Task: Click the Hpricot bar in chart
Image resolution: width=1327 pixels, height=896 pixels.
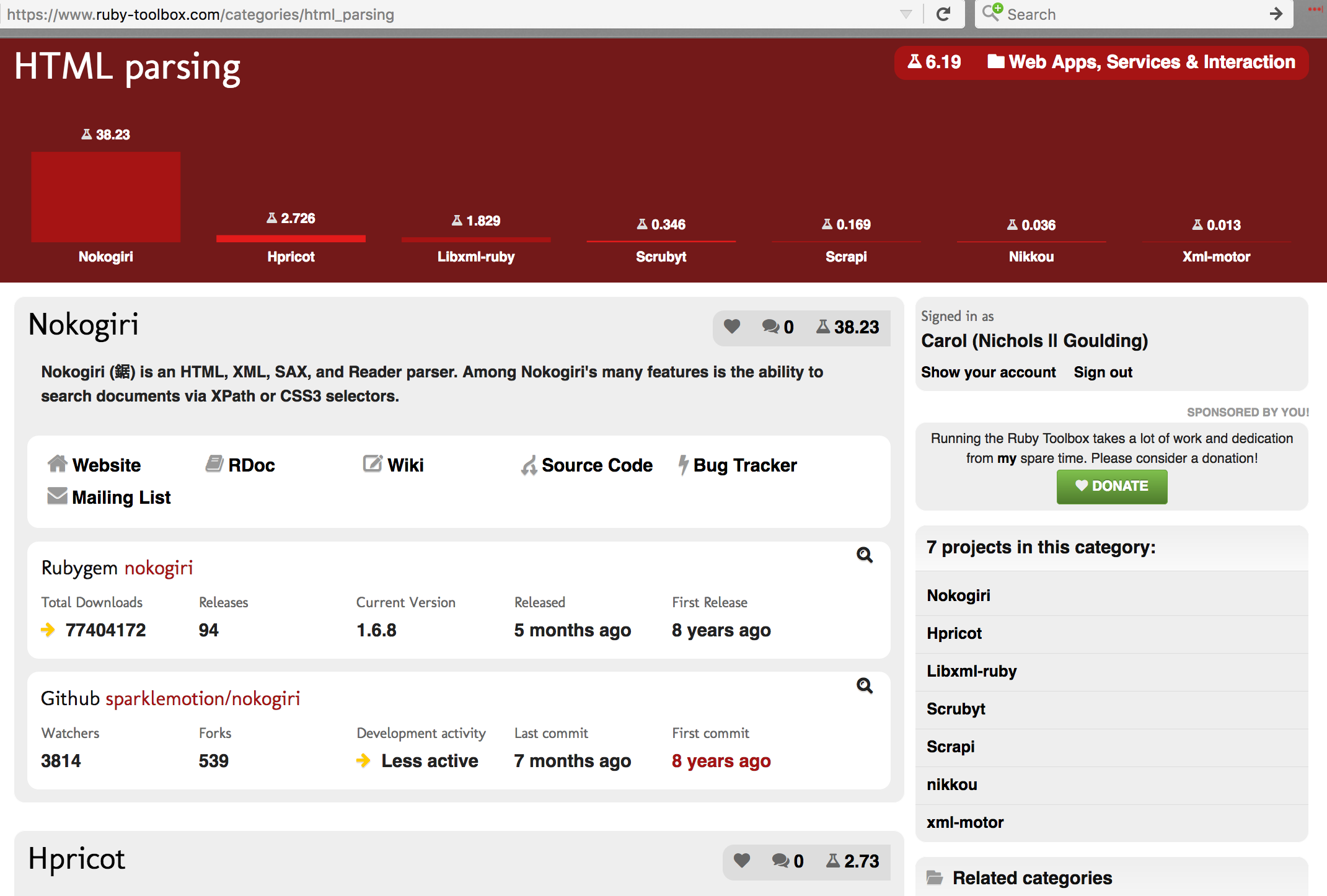Action: [x=291, y=239]
